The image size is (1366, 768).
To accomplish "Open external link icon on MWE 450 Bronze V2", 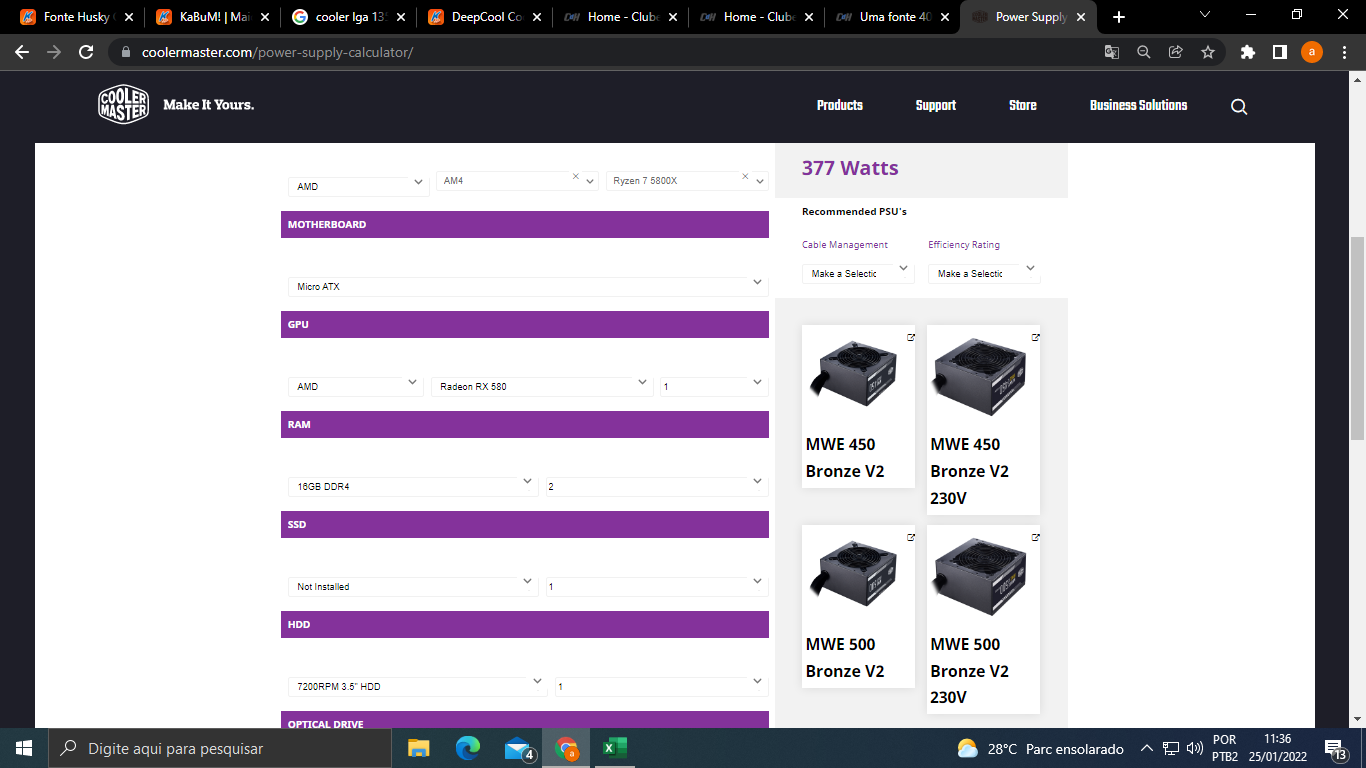I will pyautogui.click(x=911, y=337).
